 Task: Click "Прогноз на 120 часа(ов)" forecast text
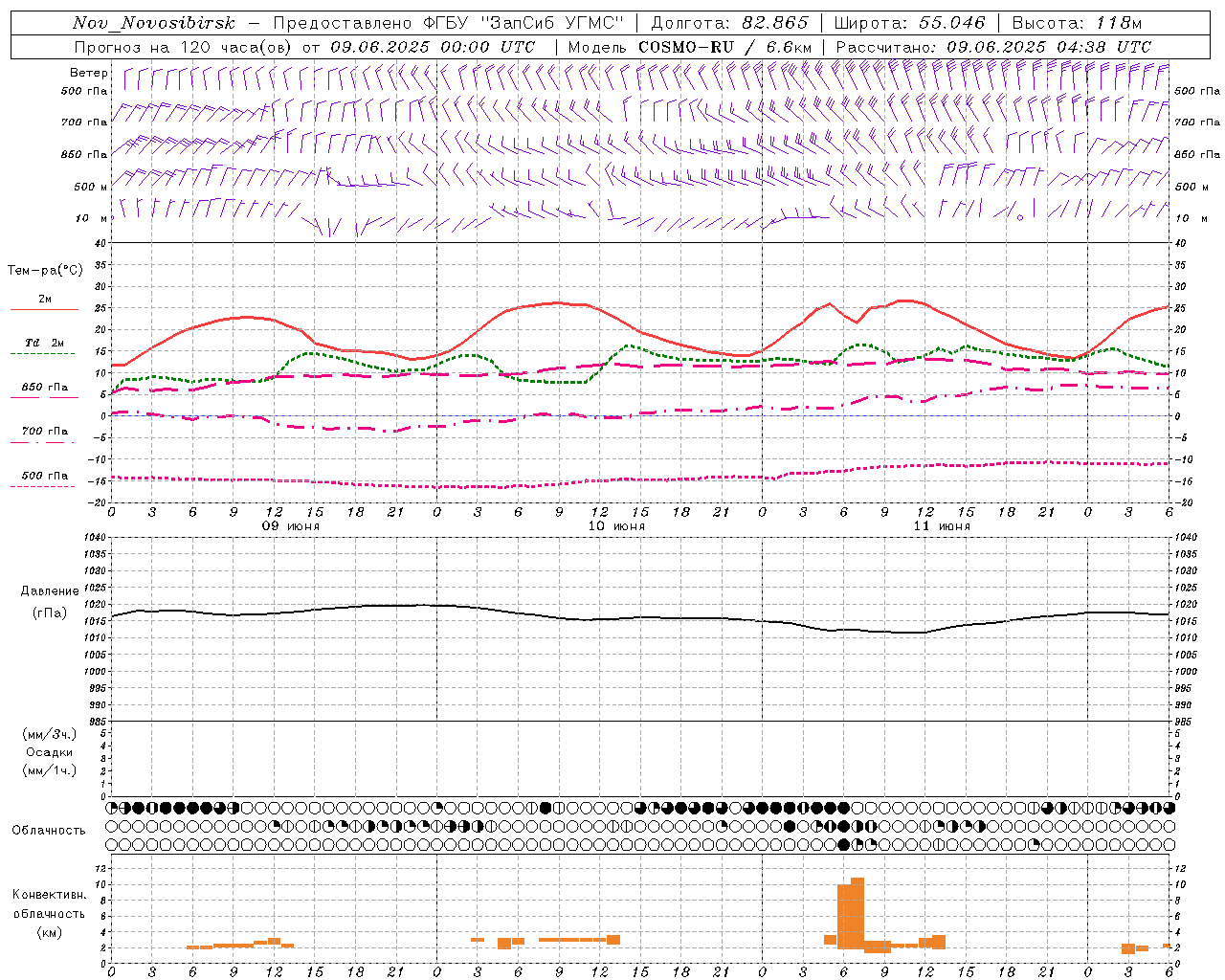coord(184,47)
